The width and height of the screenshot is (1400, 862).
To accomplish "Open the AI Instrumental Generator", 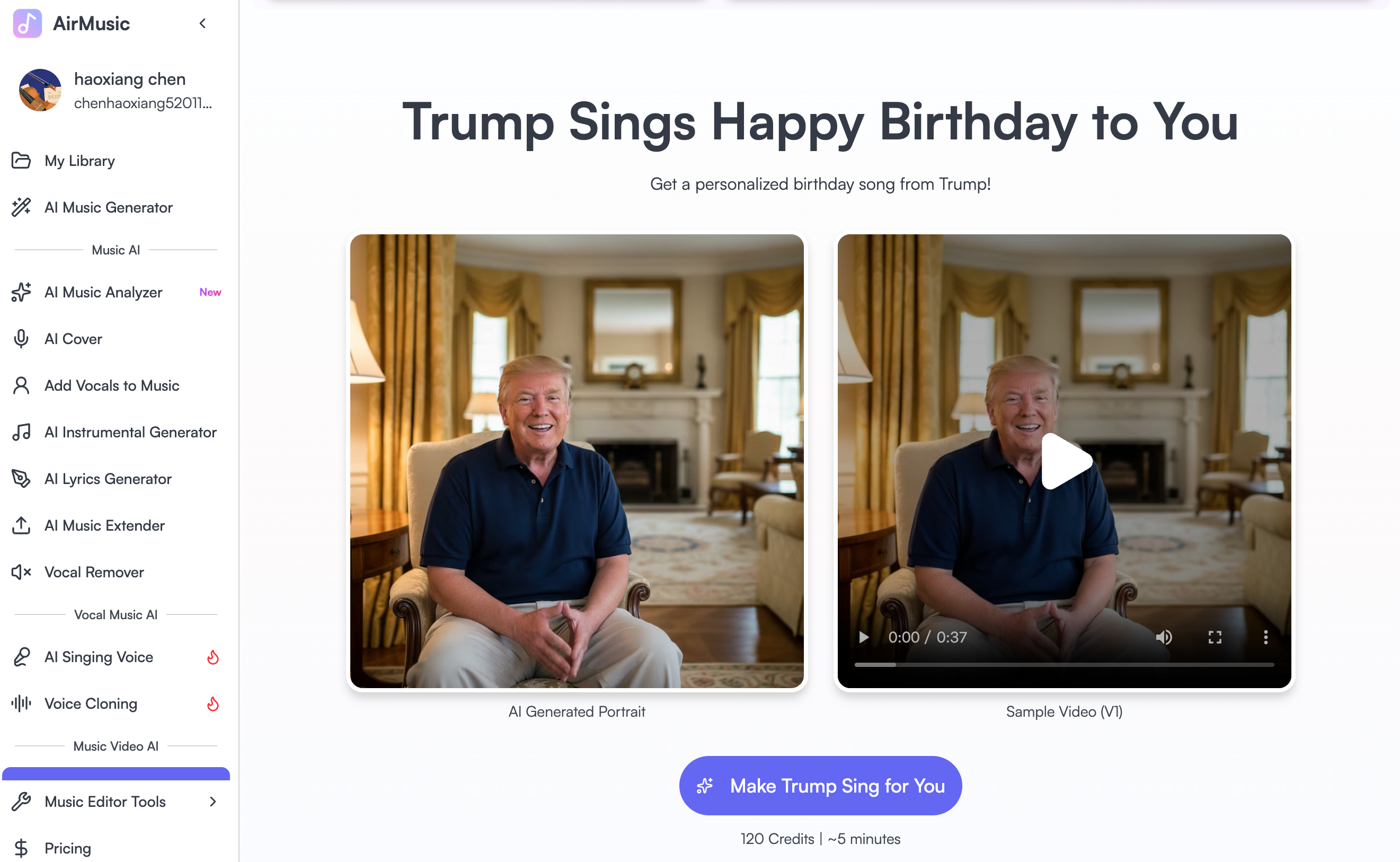I will [x=130, y=432].
